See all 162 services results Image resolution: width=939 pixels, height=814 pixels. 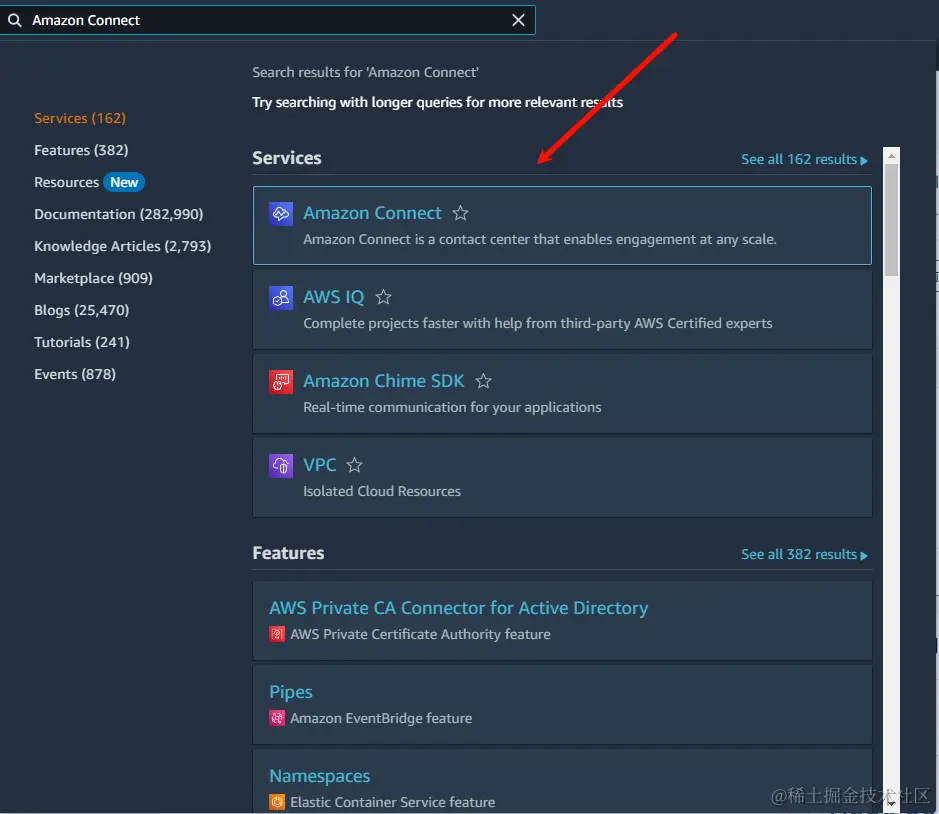(x=804, y=159)
